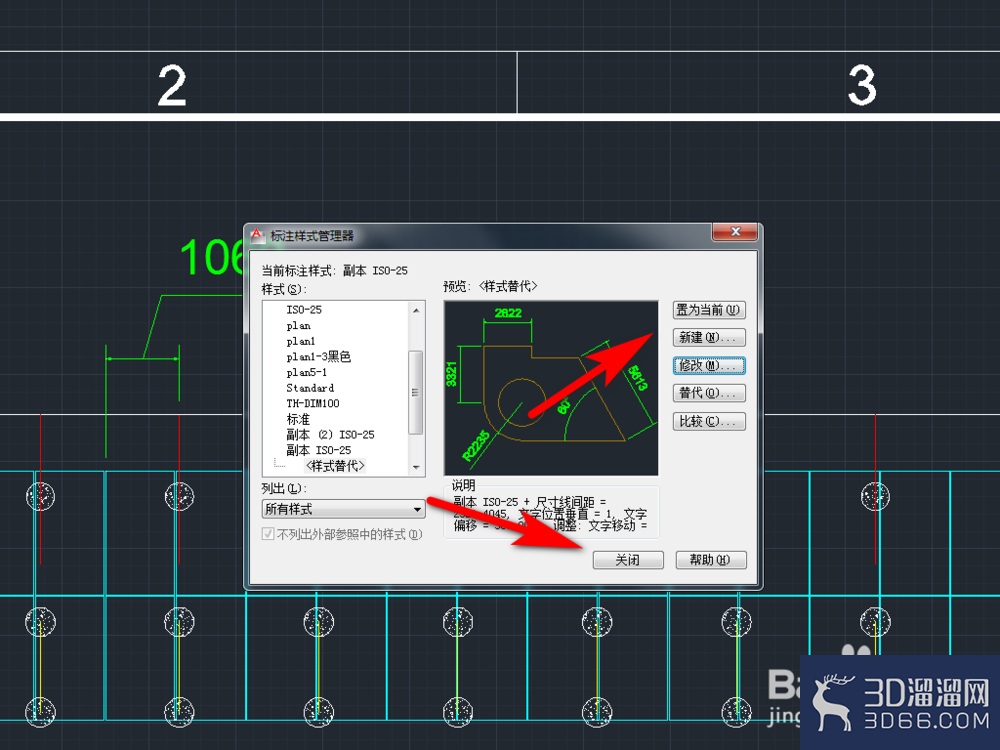Select the Standard style in the list

pyautogui.click(x=310, y=388)
